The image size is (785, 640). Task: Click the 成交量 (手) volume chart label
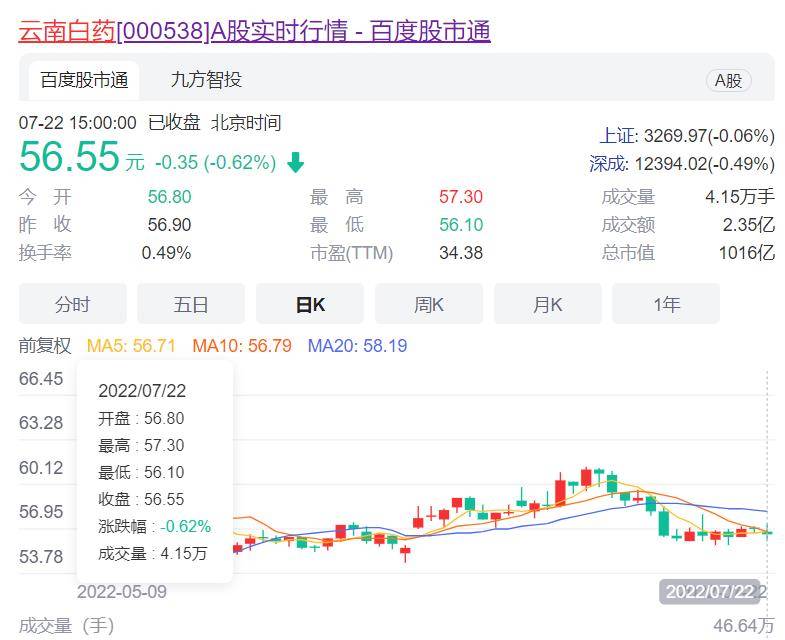(67, 625)
